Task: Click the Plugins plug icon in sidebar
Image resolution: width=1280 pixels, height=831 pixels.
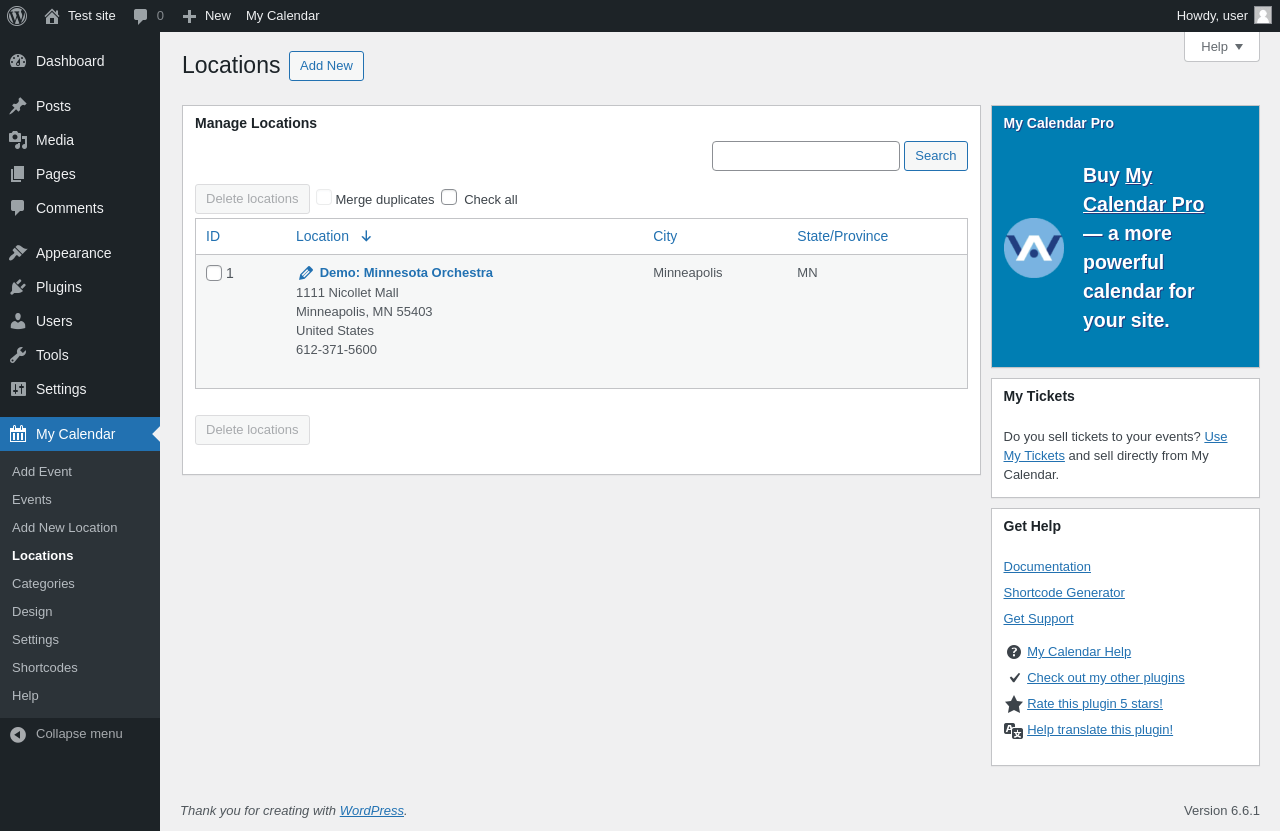Action: click(x=18, y=287)
